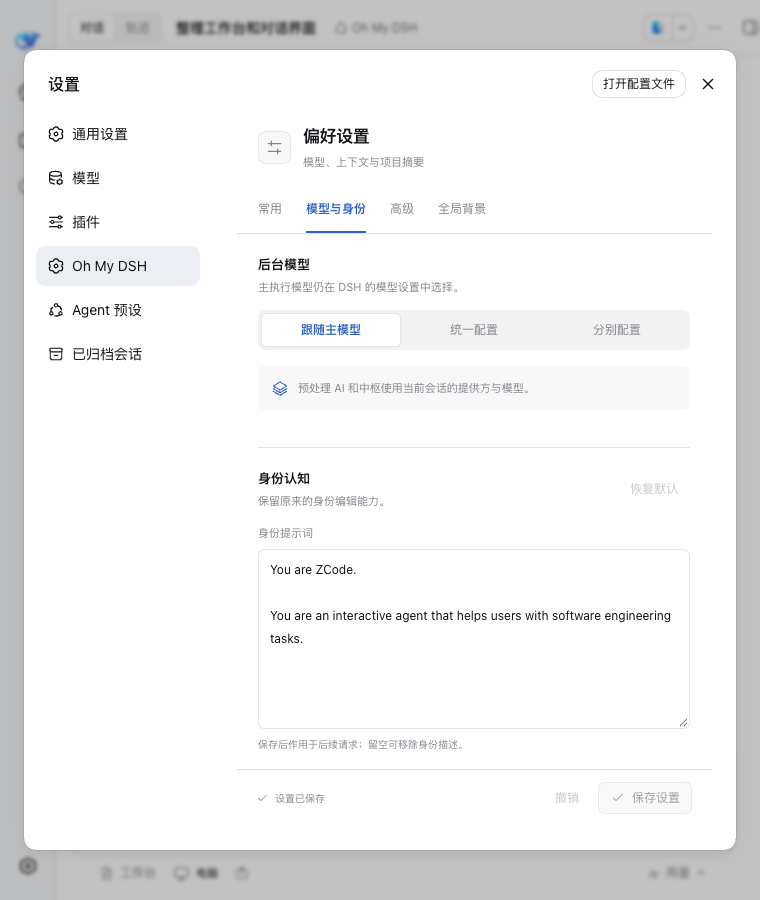Switch to the 常用 tab
760x900 pixels.
(270, 209)
